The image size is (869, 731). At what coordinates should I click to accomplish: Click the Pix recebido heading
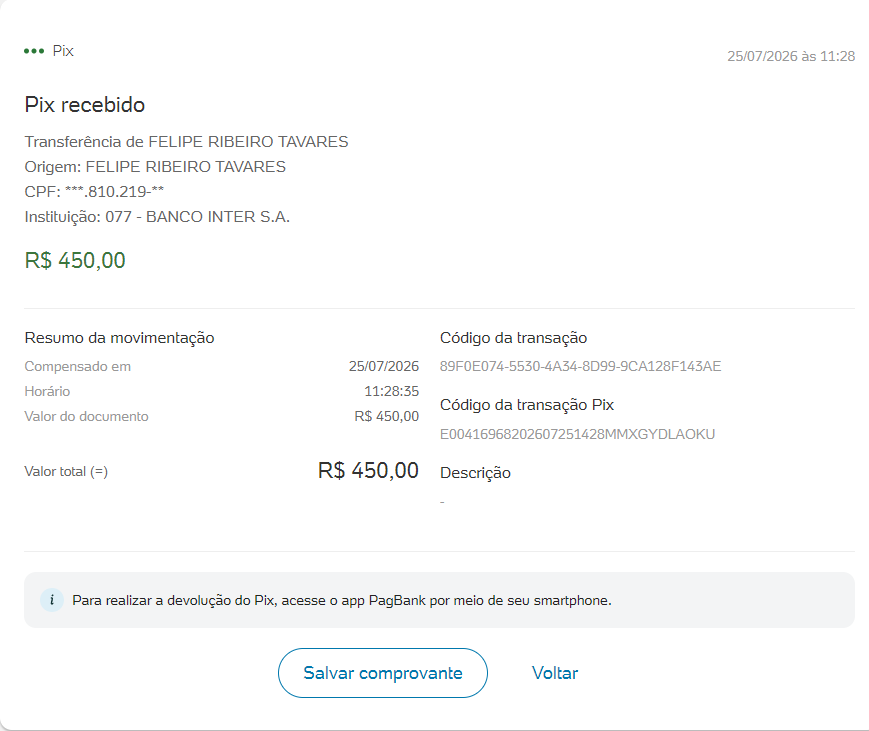point(85,105)
